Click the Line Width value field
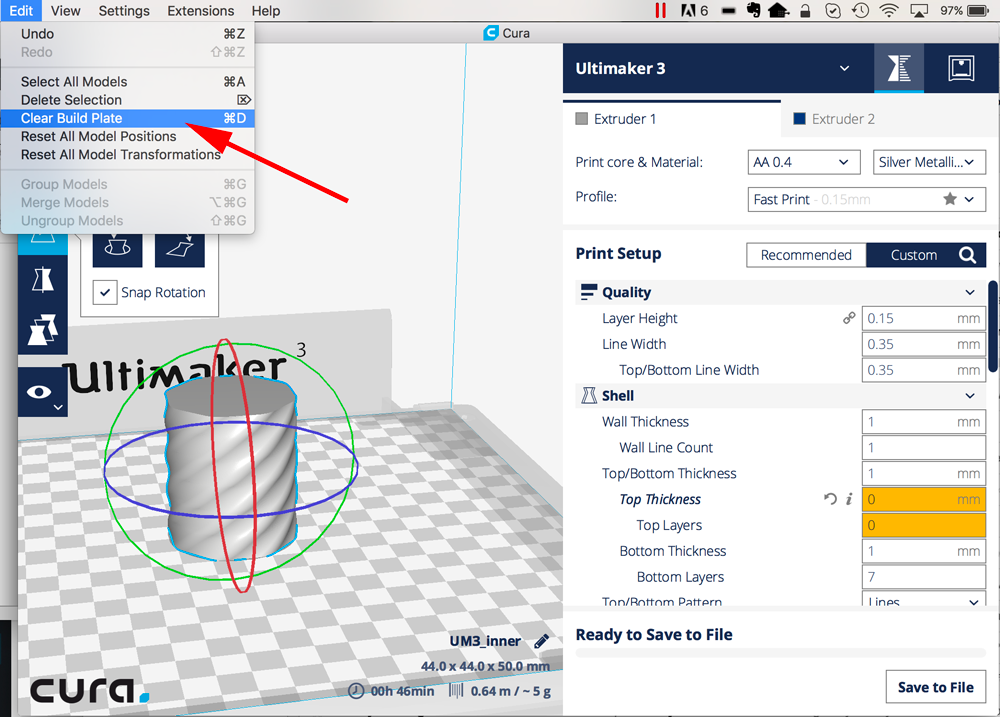Viewport: 1000px width, 717px height. point(923,344)
